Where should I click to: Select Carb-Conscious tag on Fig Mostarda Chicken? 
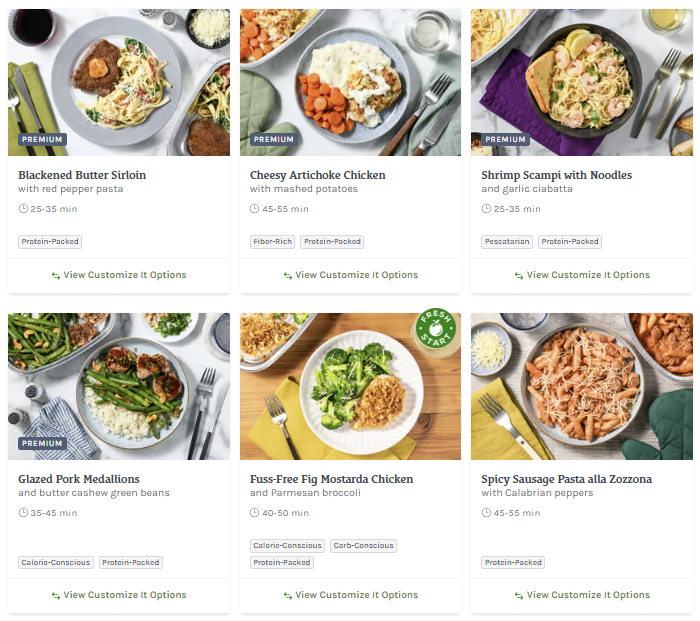click(x=363, y=546)
